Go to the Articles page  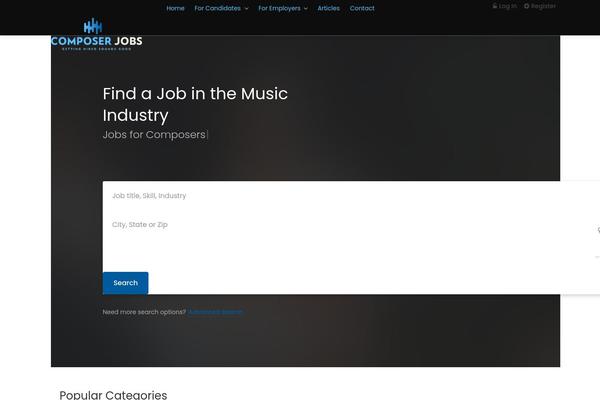(x=328, y=8)
